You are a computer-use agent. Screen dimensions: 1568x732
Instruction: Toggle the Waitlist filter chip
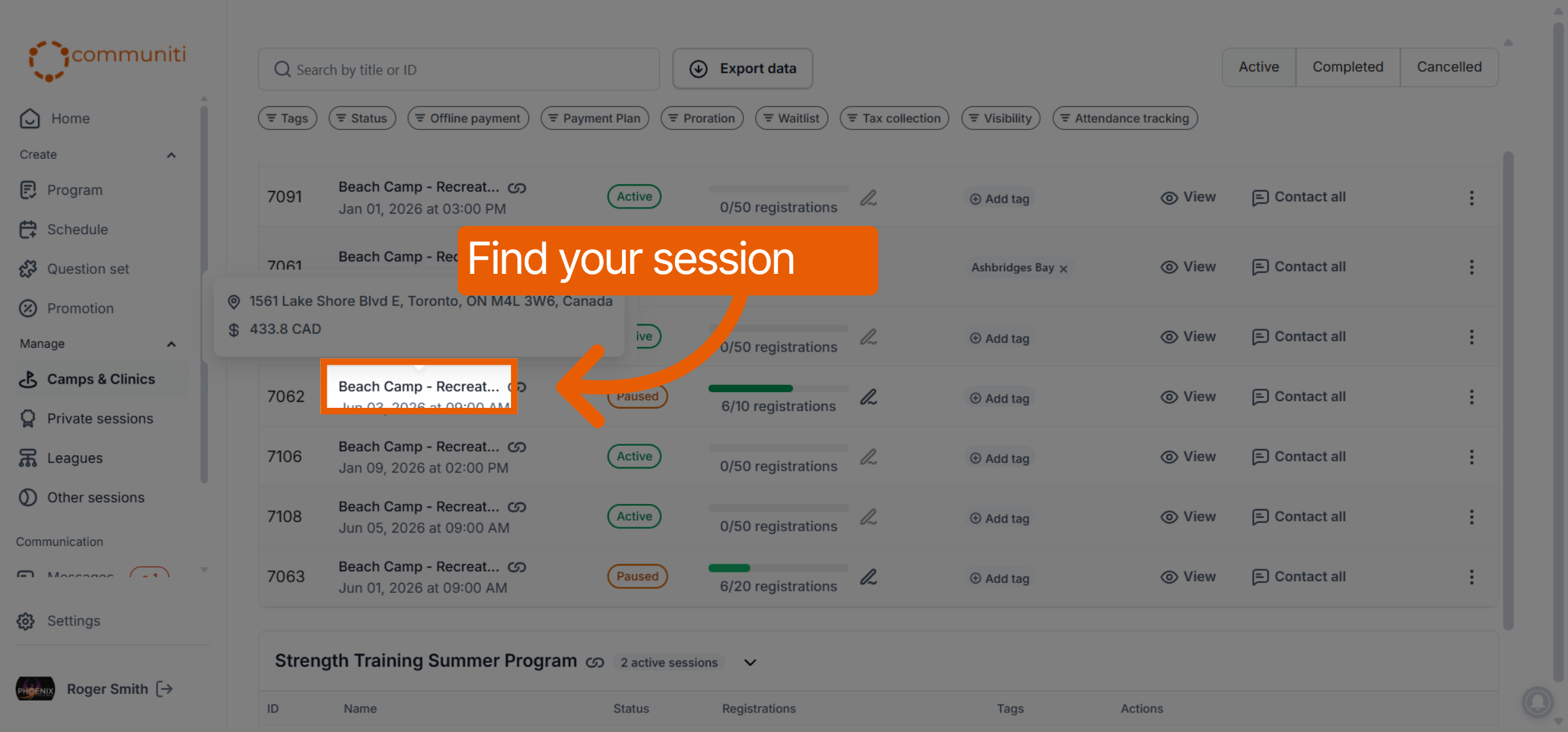coord(791,118)
